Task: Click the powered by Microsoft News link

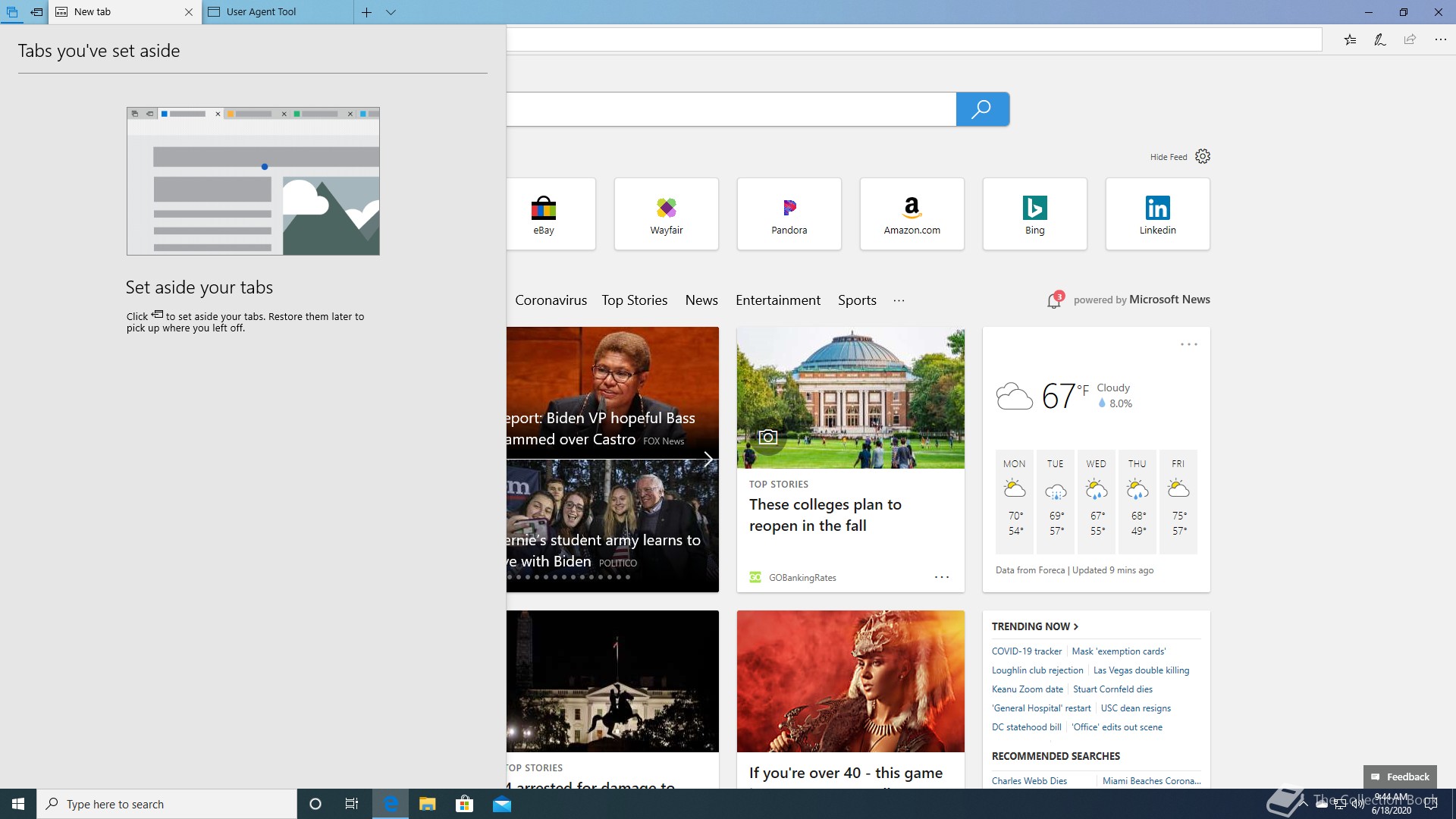Action: click(1141, 300)
